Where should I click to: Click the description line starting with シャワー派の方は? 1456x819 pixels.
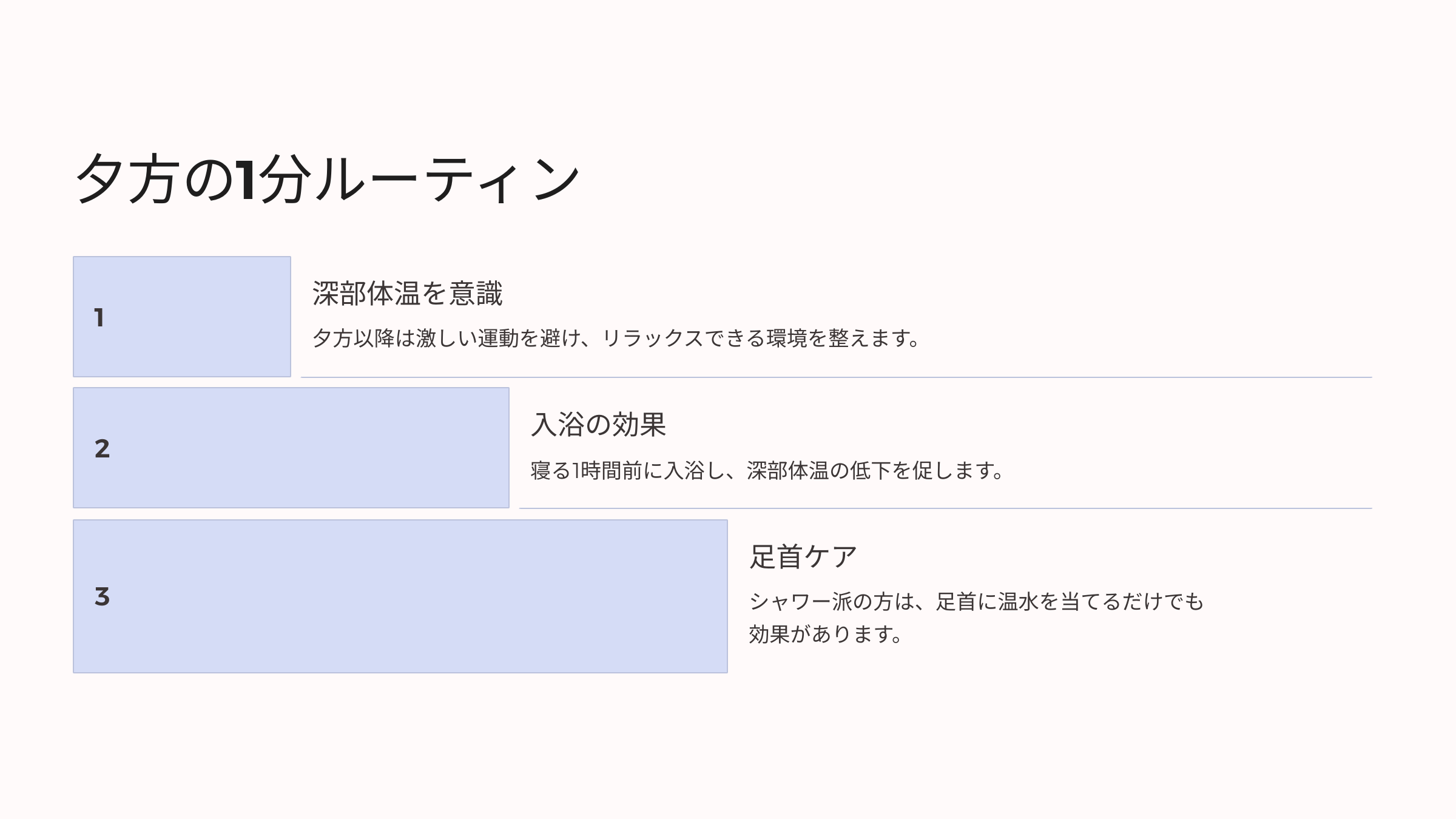click(976, 602)
